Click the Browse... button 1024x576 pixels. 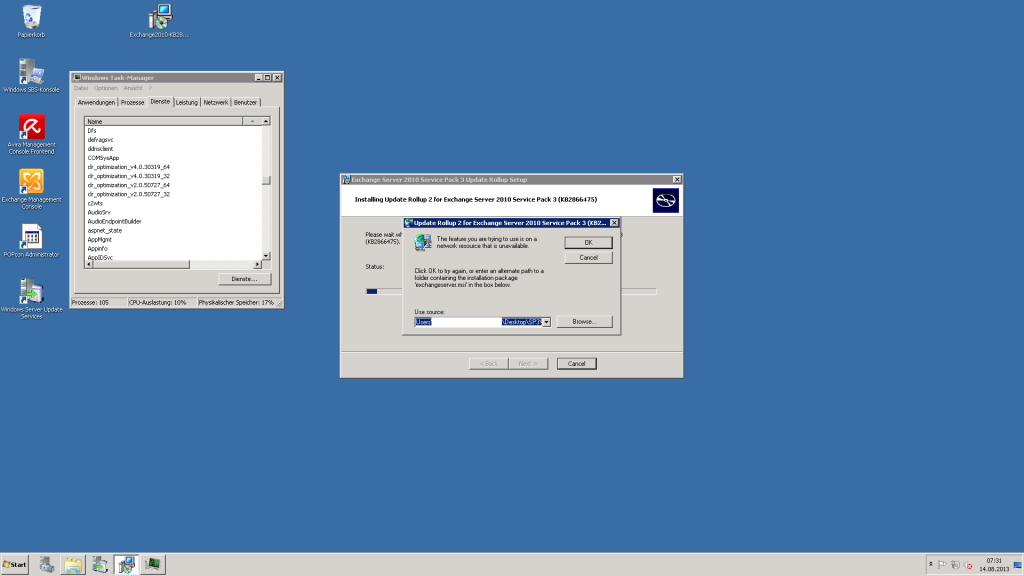click(584, 321)
